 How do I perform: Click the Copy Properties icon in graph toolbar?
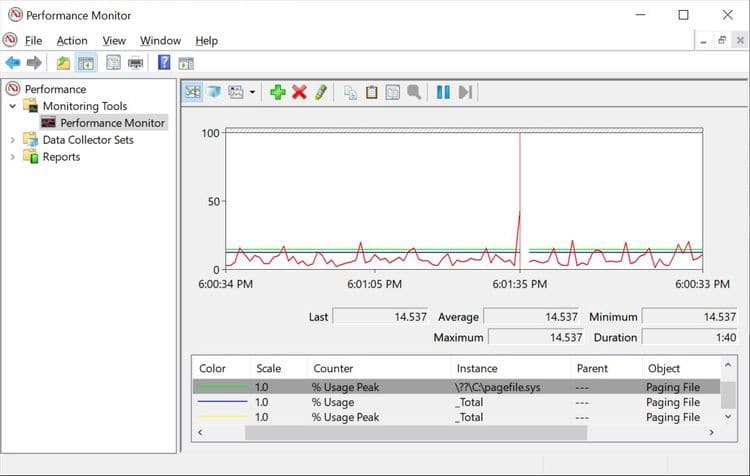pyautogui.click(x=350, y=92)
